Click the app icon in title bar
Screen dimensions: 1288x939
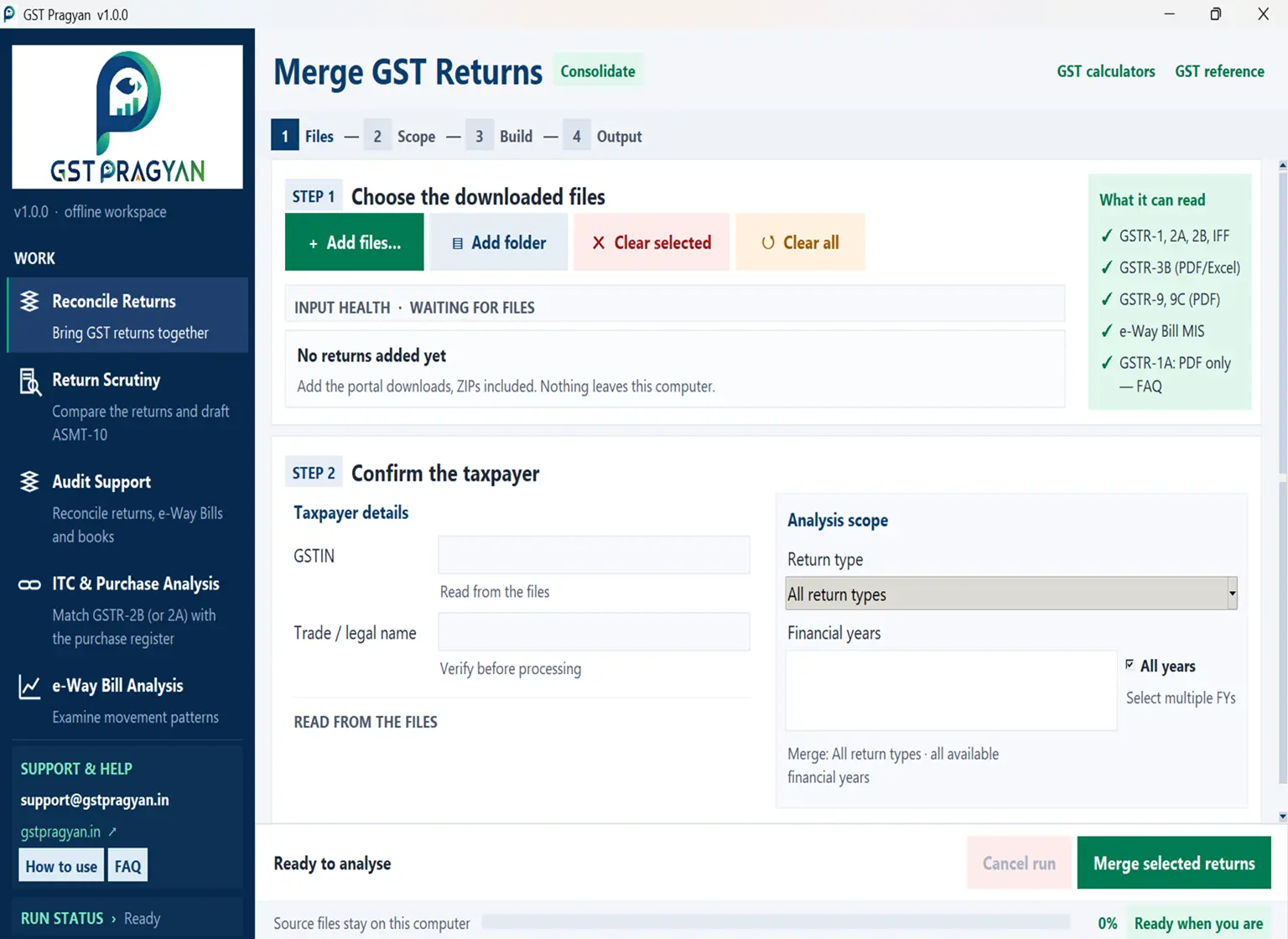click(x=9, y=14)
